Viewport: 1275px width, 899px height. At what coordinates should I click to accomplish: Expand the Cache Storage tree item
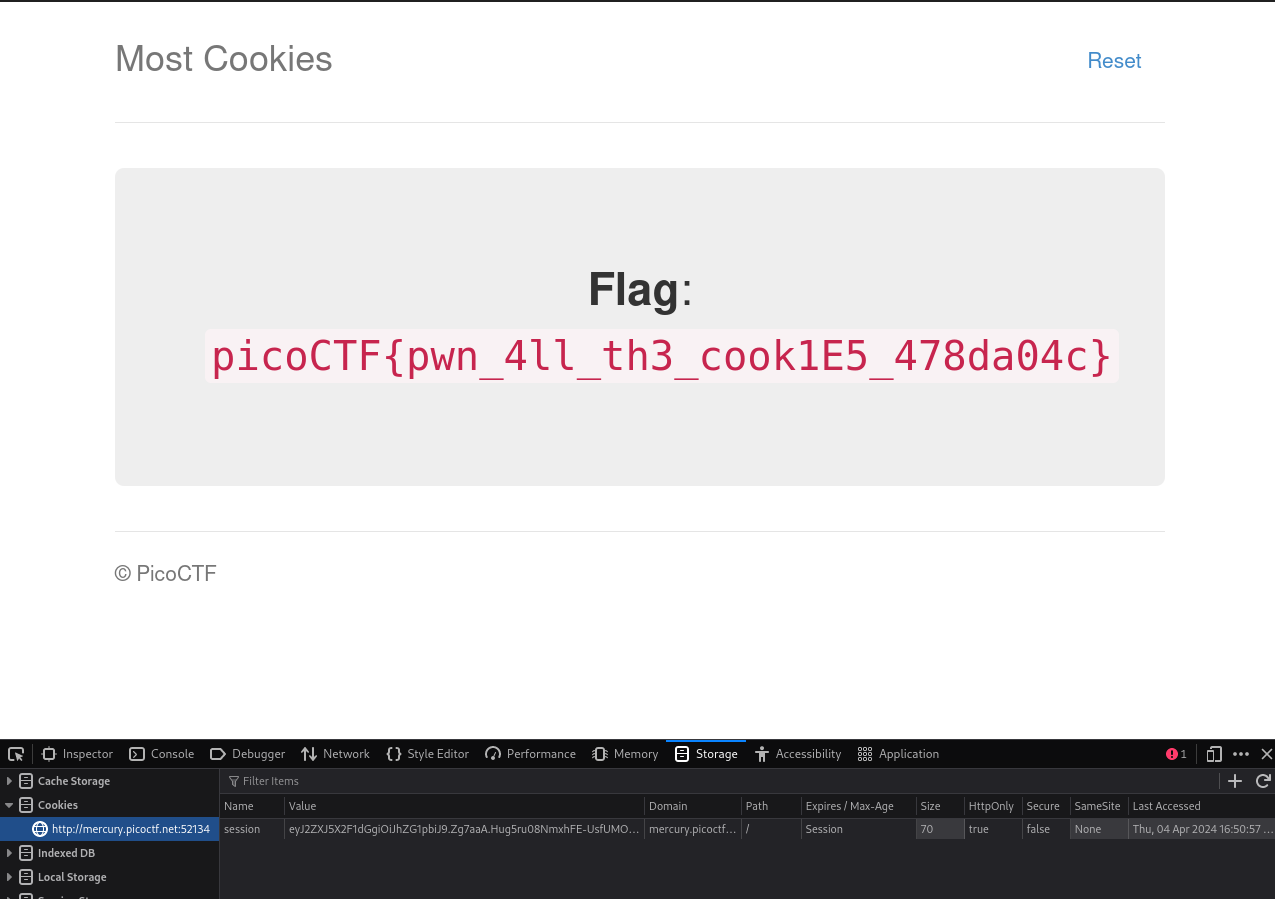click(10, 781)
